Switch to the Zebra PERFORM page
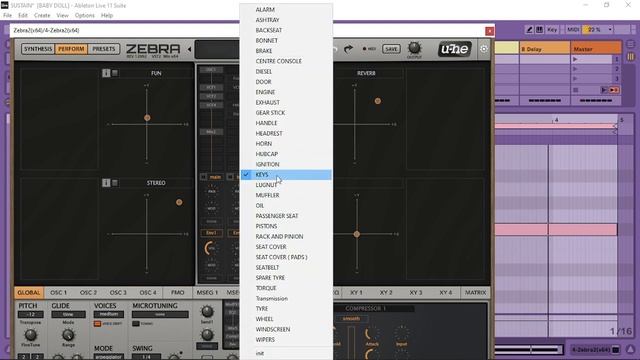 coord(71,49)
